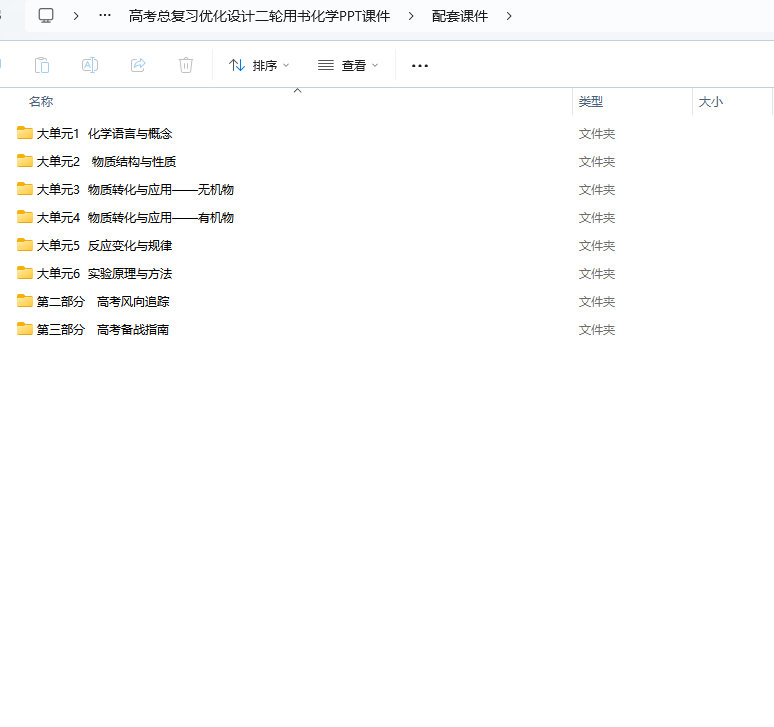Expand the chevron after 配套课件 in breadcrumb
The height and width of the screenshot is (727, 774).
tap(510, 16)
